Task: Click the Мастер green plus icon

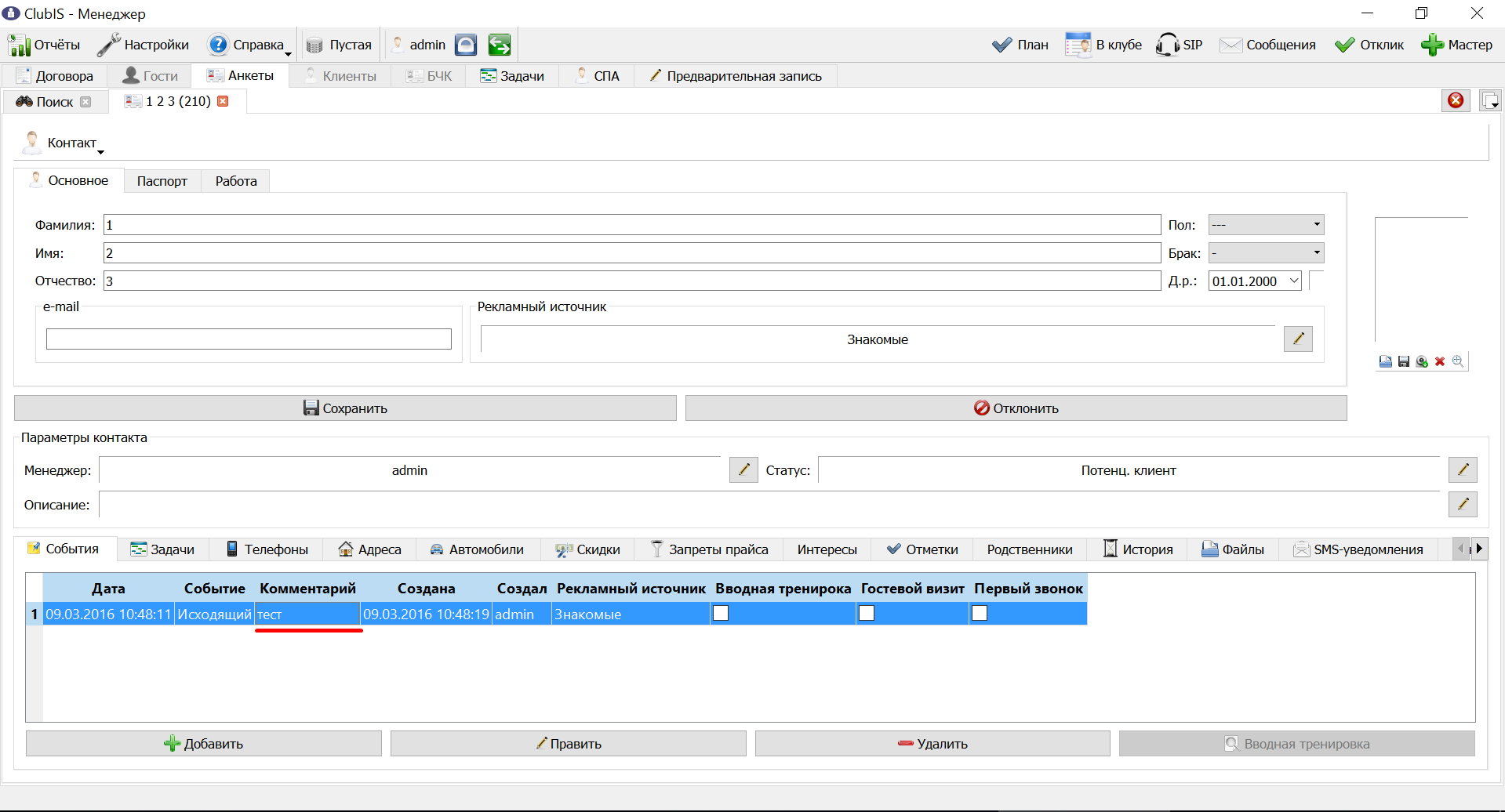Action: pyautogui.click(x=1432, y=45)
